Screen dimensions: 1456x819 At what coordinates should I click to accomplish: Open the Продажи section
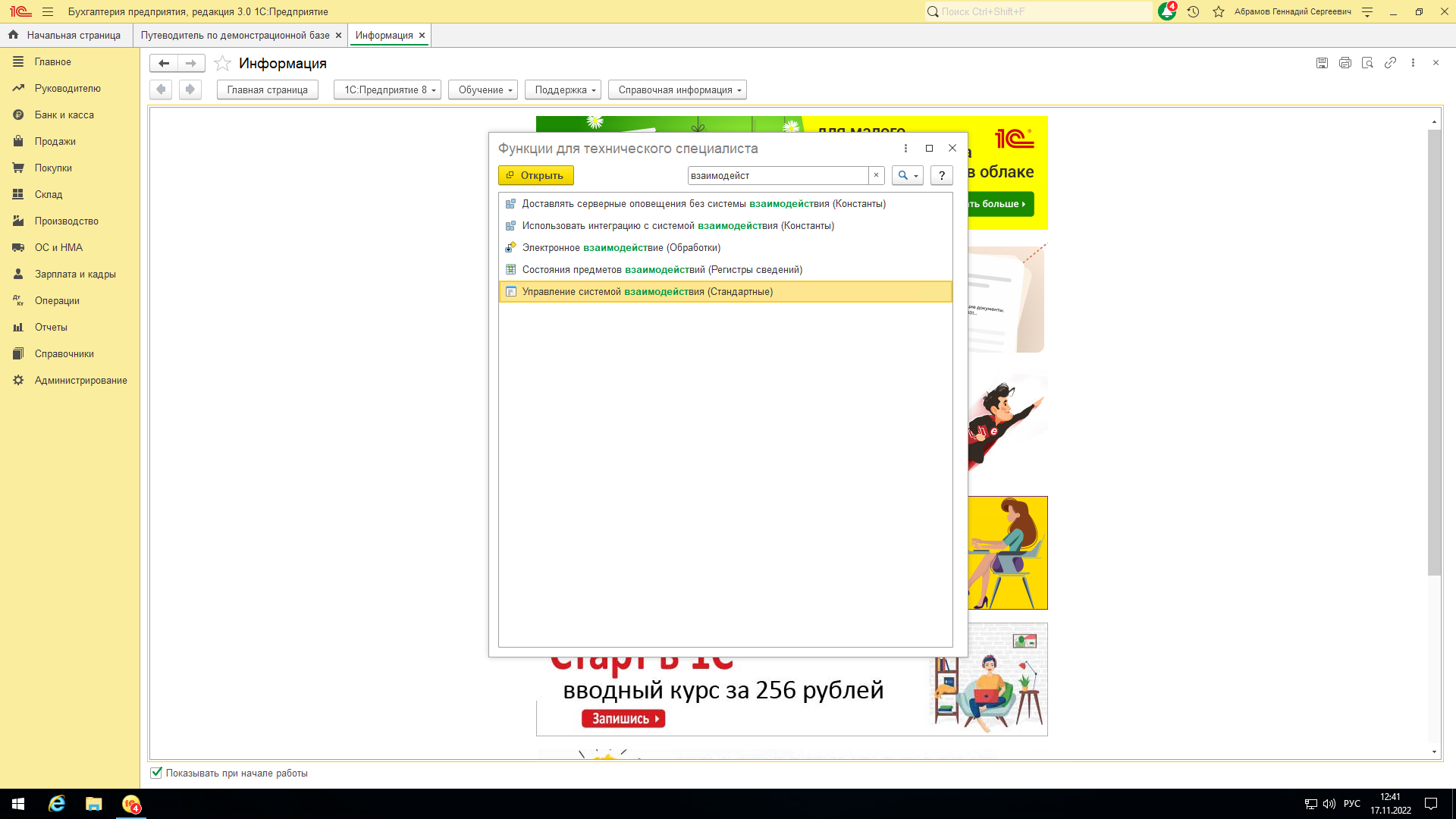tap(70, 142)
